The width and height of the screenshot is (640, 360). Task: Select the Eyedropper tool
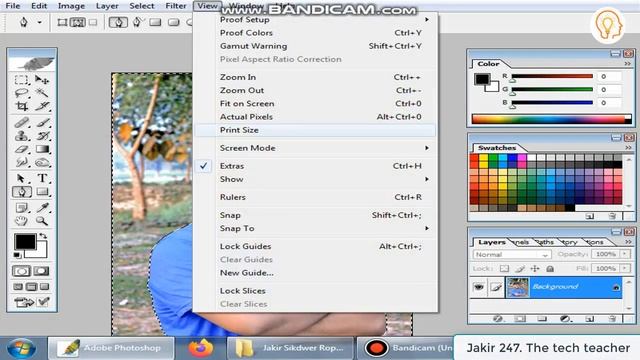coord(42,207)
